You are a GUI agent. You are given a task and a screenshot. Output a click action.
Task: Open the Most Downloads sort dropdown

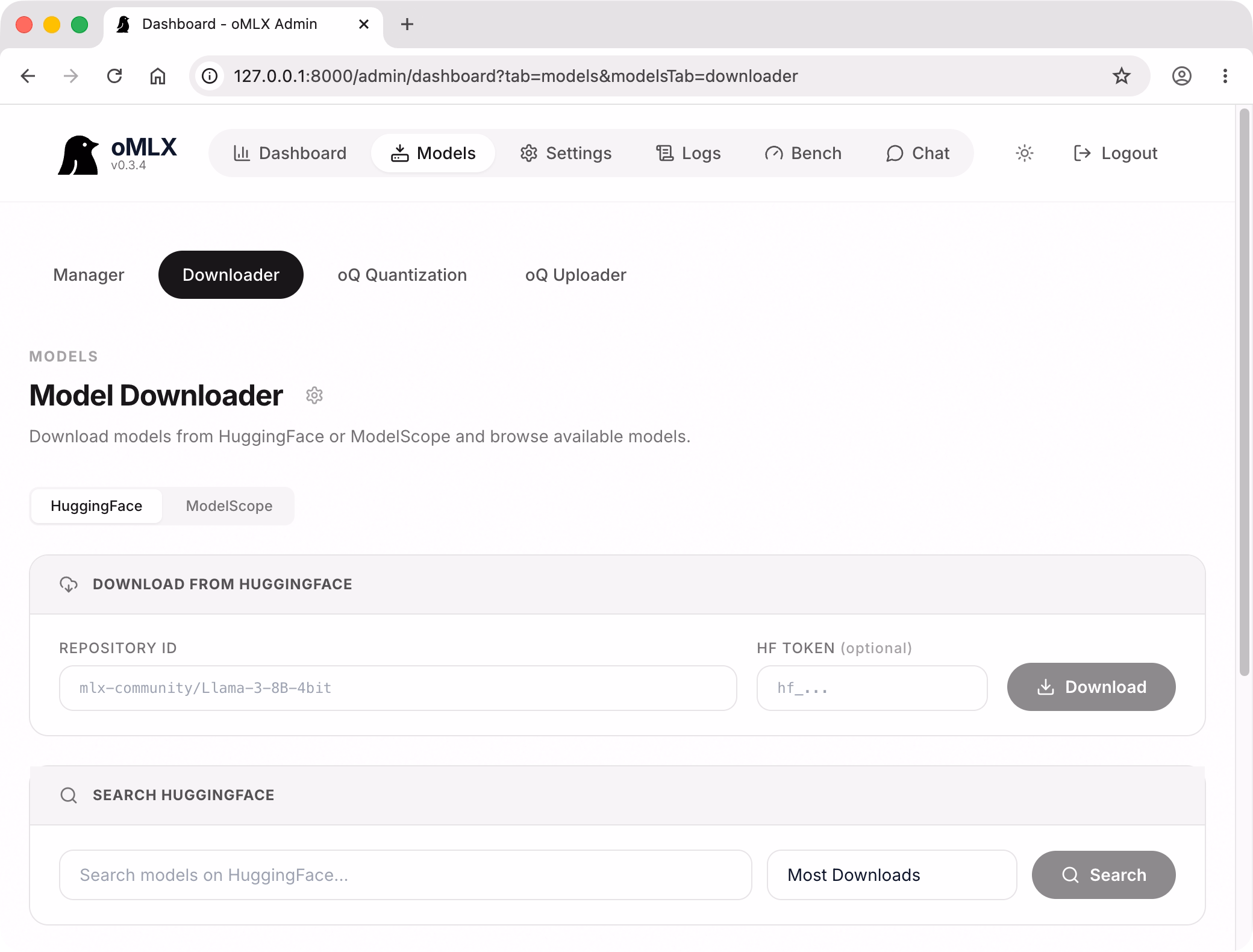point(892,875)
